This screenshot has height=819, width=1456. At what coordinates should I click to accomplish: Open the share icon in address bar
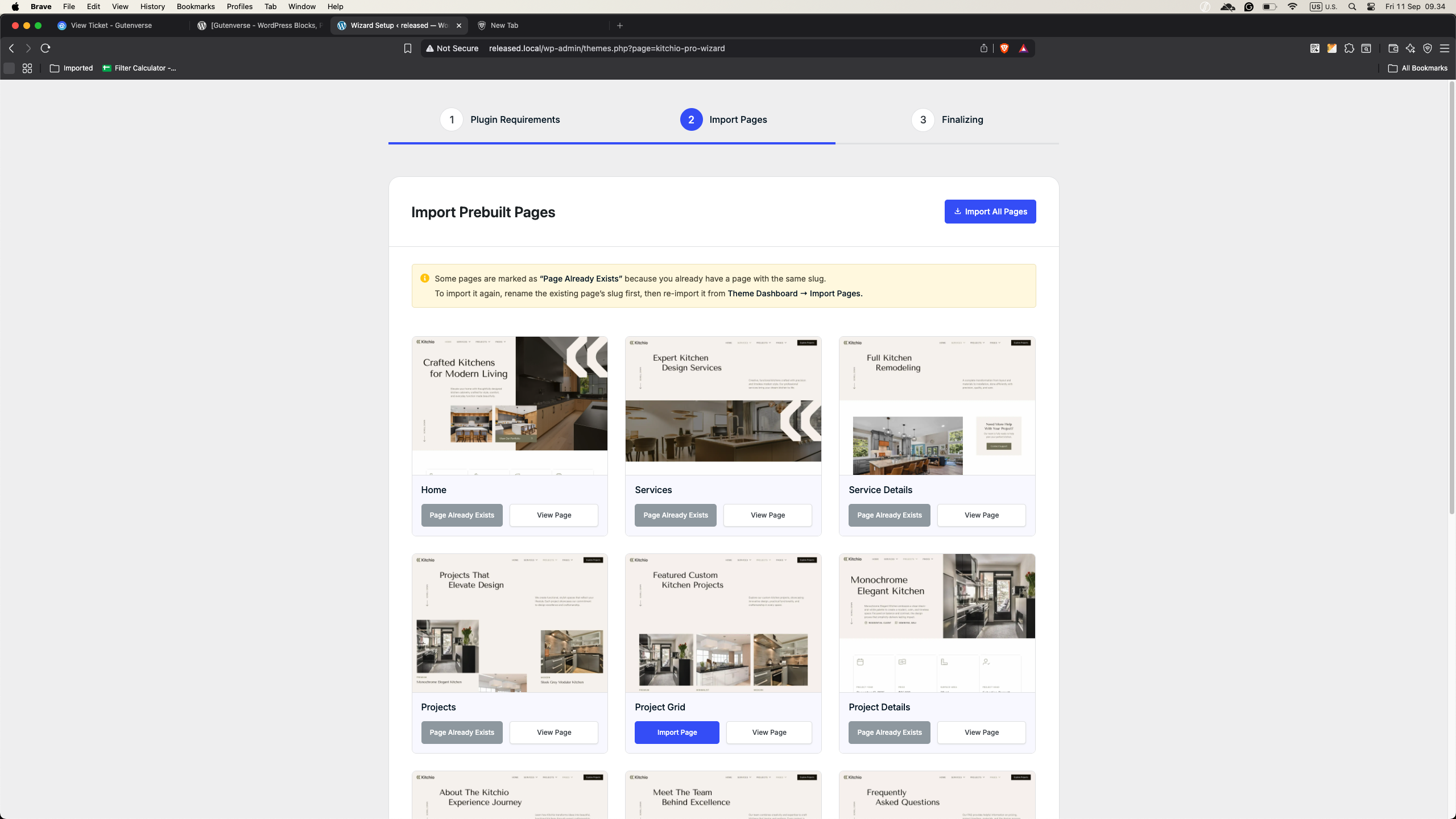click(983, 48)
